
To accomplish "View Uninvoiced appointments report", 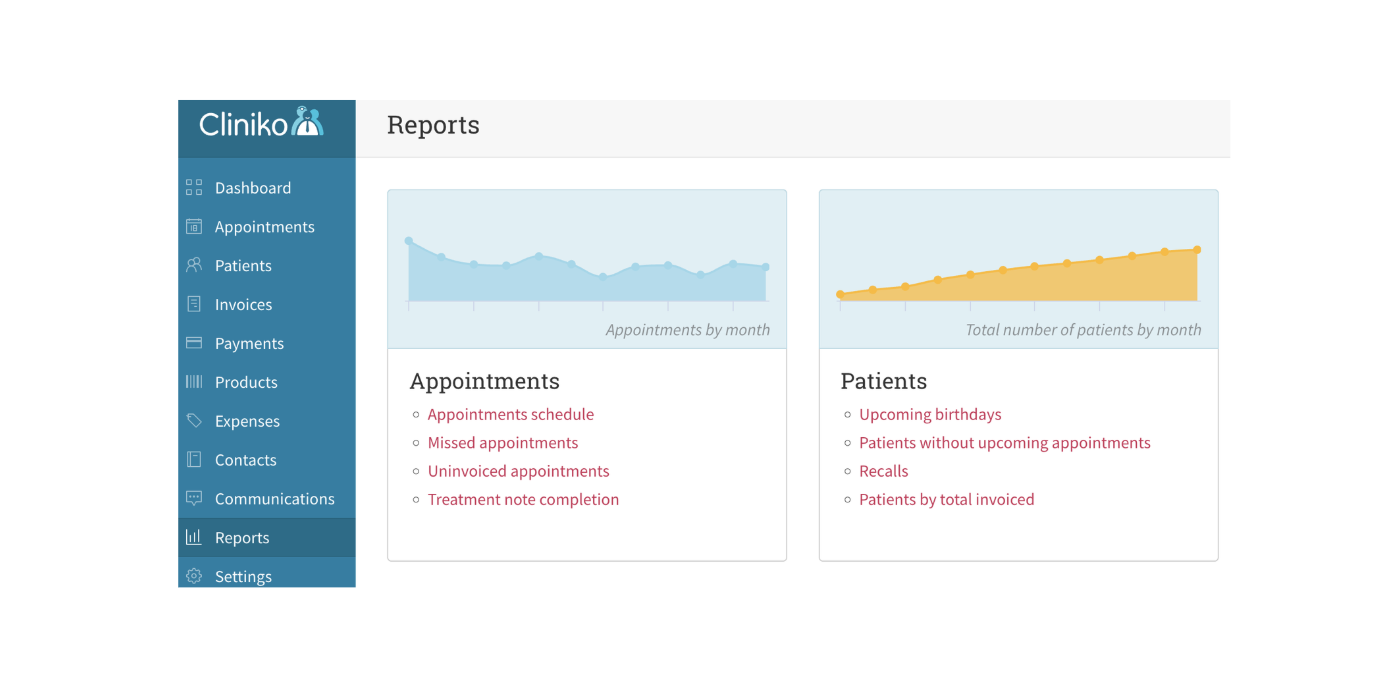I will [518, 471].
